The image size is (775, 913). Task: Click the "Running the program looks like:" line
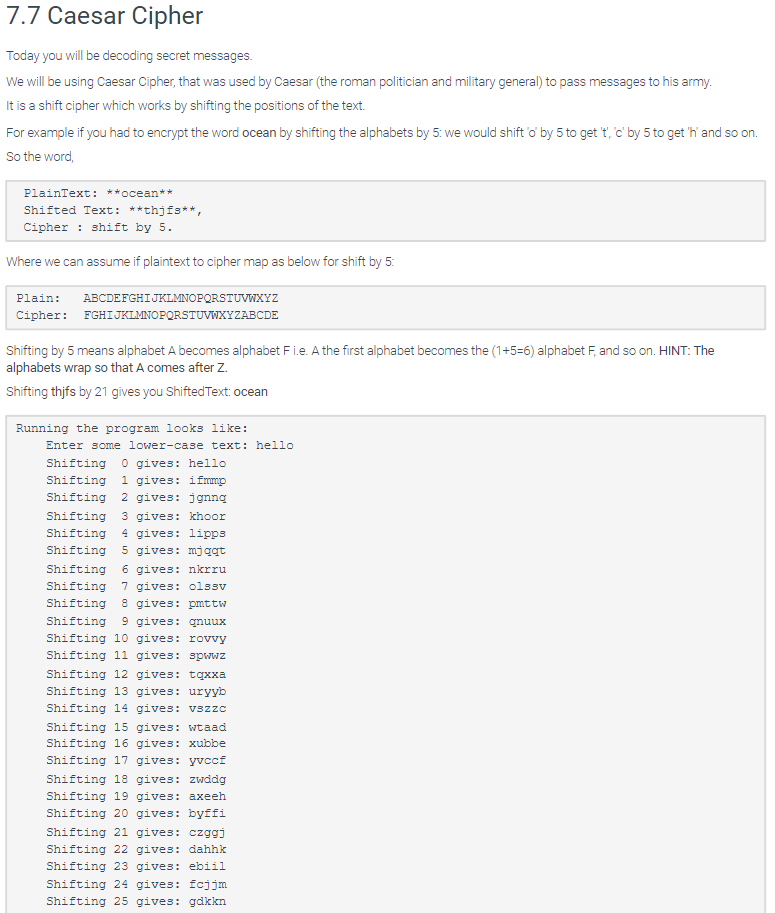point(132,429)
